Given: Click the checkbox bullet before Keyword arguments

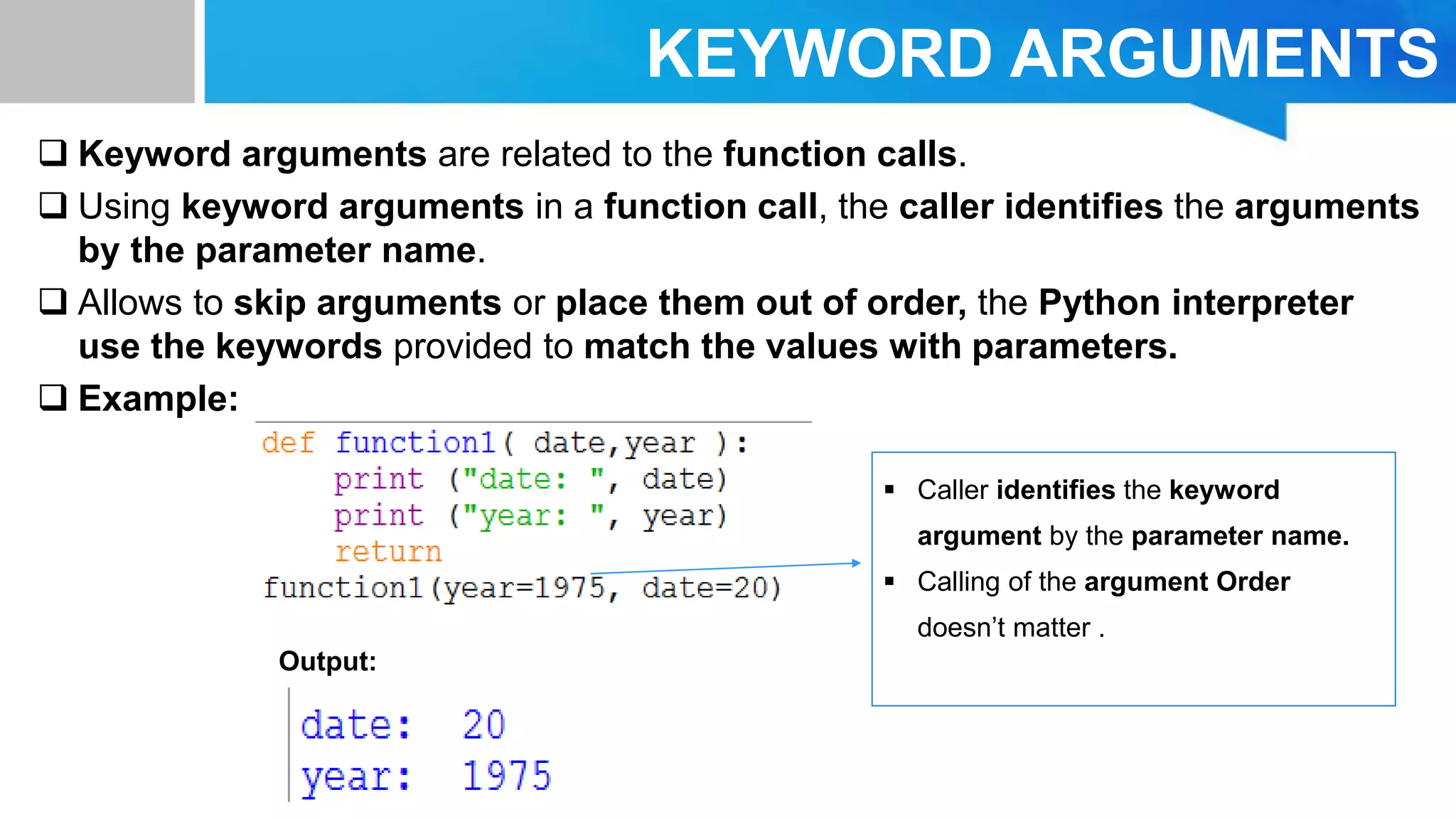Looking at the screenshot, I should 53,153.
